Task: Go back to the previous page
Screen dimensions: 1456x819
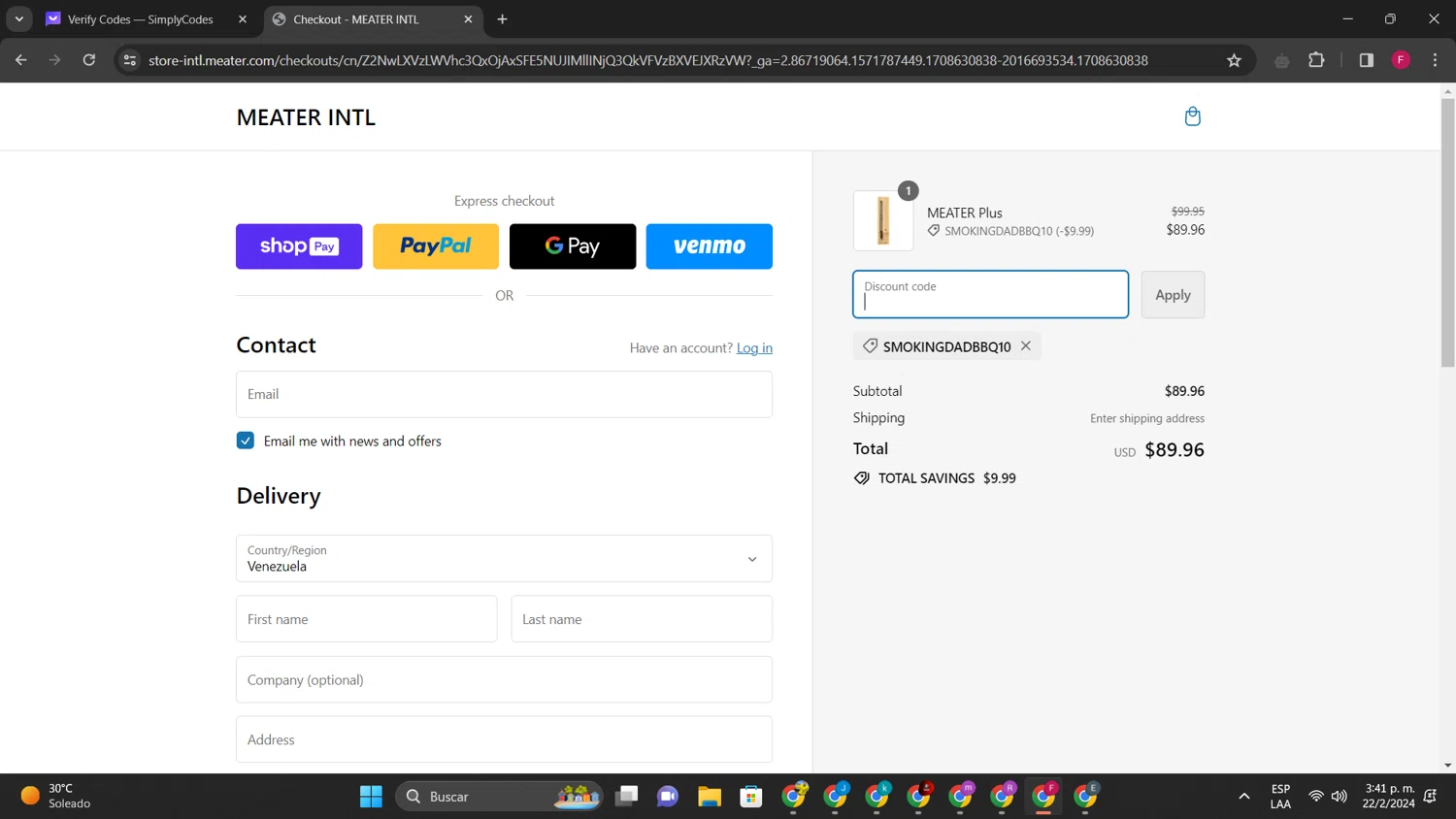Action: (x=21, y=60)
